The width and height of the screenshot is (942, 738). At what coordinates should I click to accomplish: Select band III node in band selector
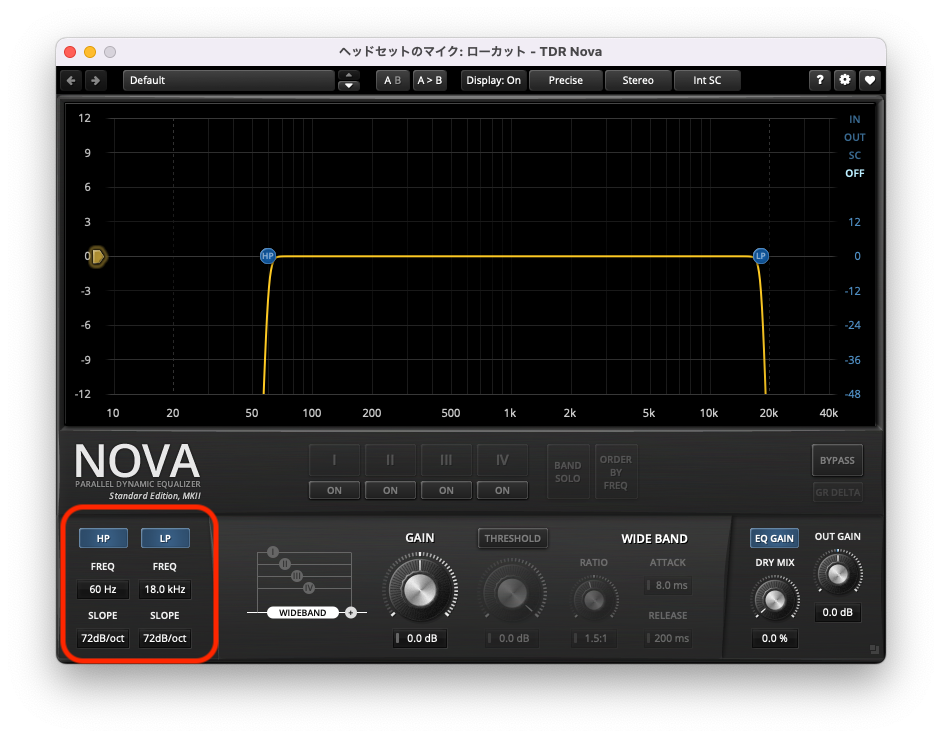pyautogui.click(x=297, y=576)
